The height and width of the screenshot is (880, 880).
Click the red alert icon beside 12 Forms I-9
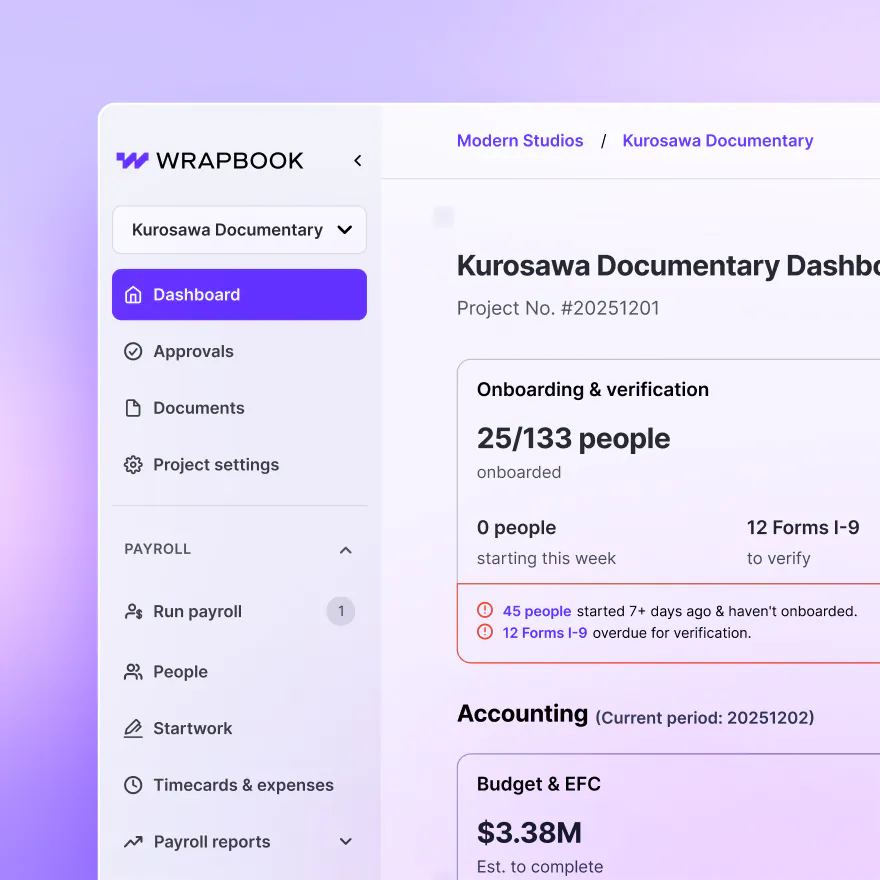pos(485,632)
